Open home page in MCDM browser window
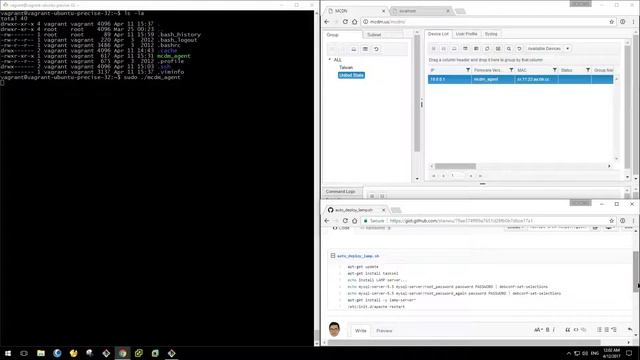This screenshot has height=360, width=640. coord(354,22)
